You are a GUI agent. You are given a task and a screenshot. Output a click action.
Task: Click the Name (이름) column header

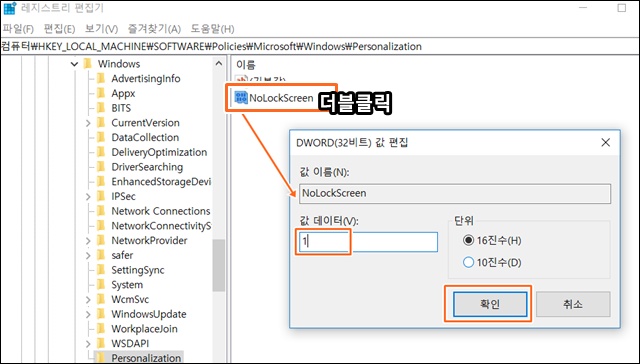coord(246,64)
